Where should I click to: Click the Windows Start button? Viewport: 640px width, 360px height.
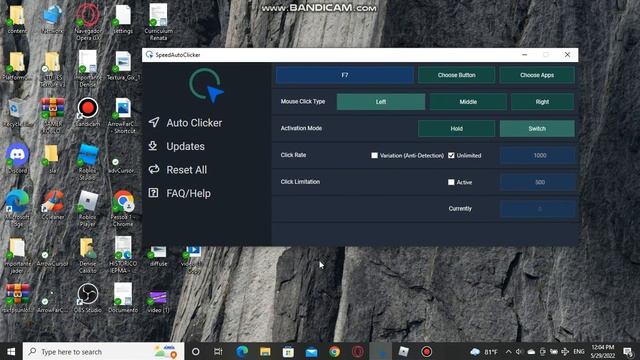[11, 351]
